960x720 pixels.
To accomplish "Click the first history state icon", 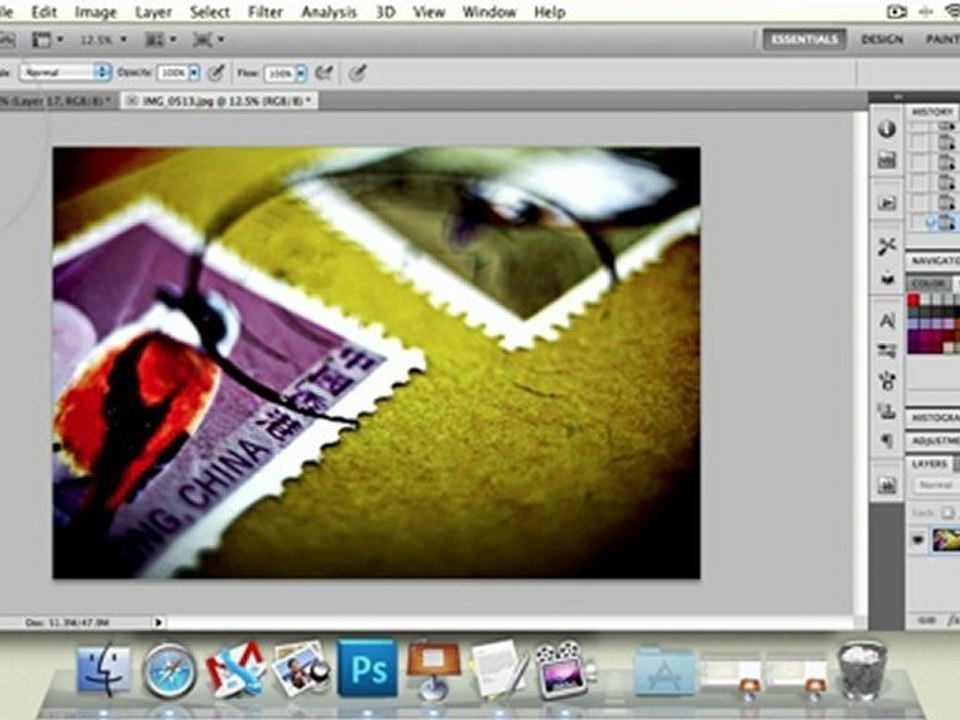I will pos(946,127).
